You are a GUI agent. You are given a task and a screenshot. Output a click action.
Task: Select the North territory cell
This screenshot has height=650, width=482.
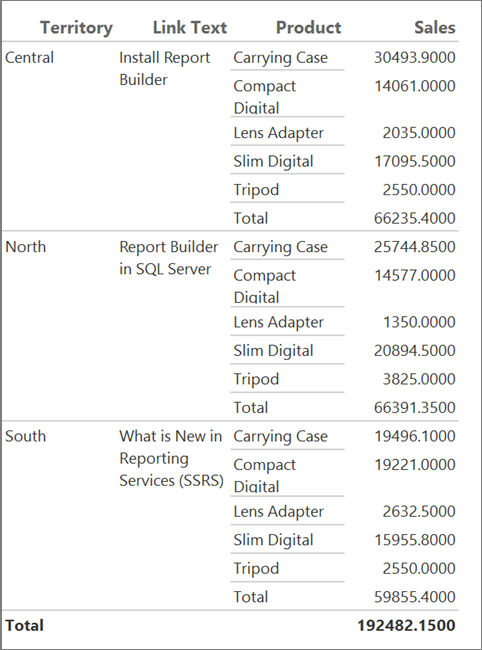[26, 247]
